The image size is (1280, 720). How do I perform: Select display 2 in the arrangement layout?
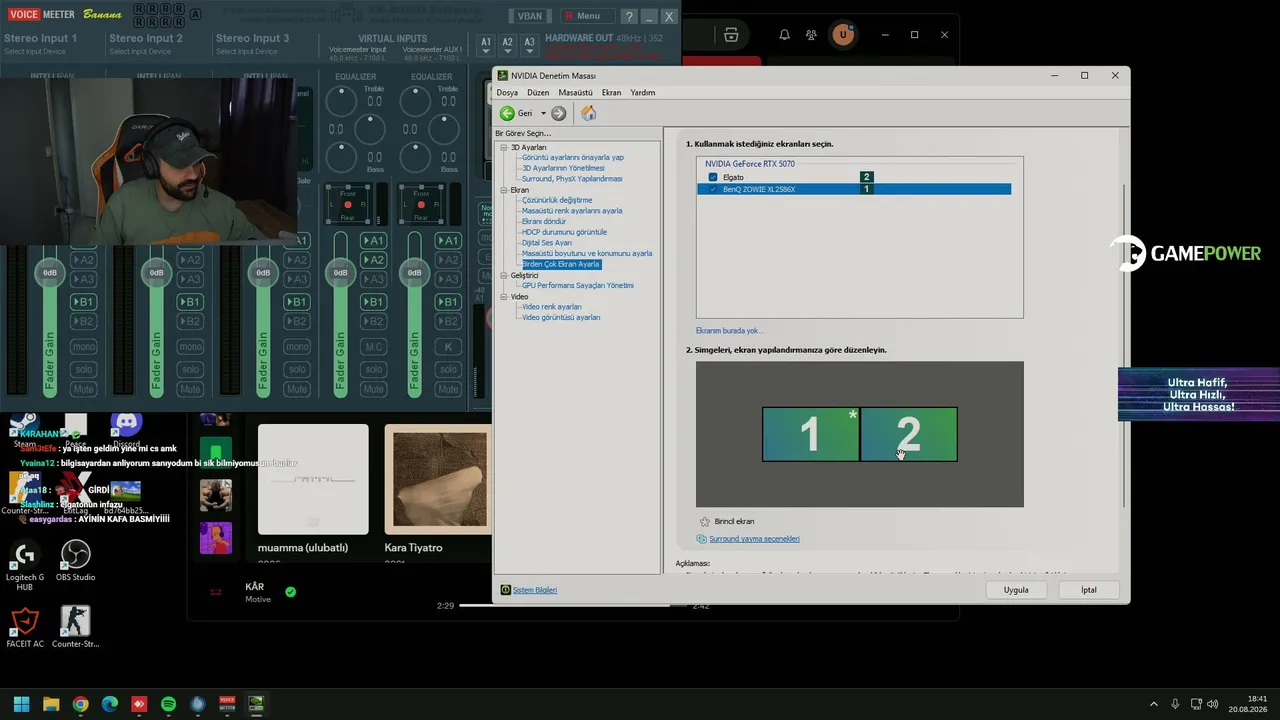click(x=908, y=434)
